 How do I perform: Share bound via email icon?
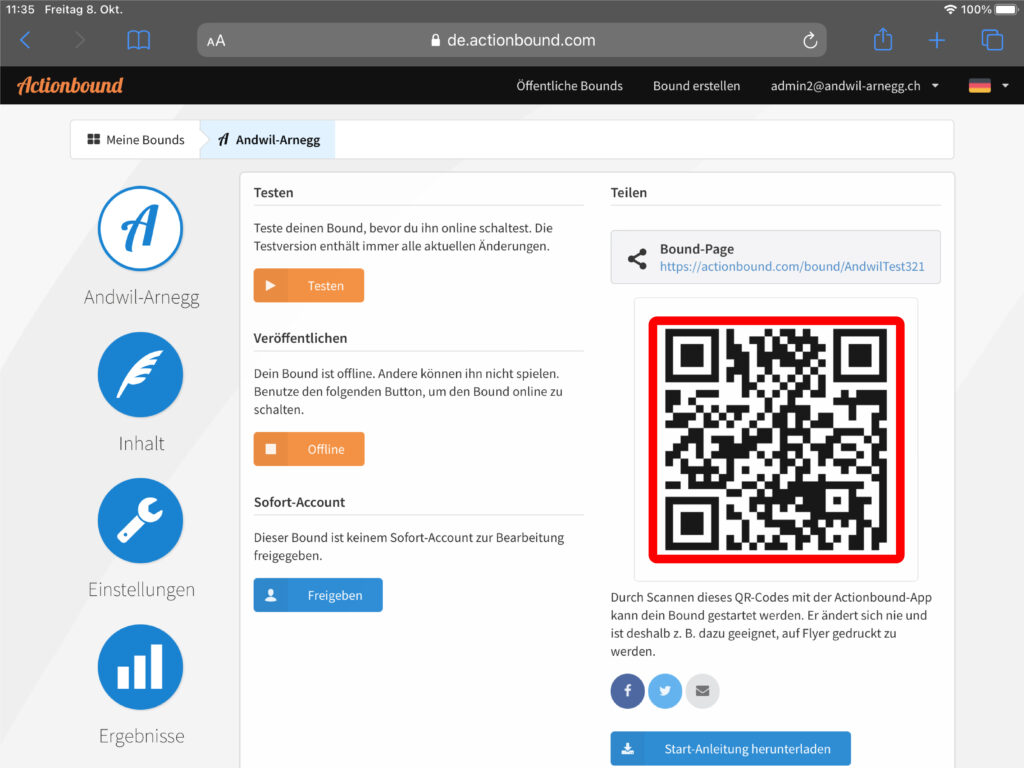click(x=702, y=691)
